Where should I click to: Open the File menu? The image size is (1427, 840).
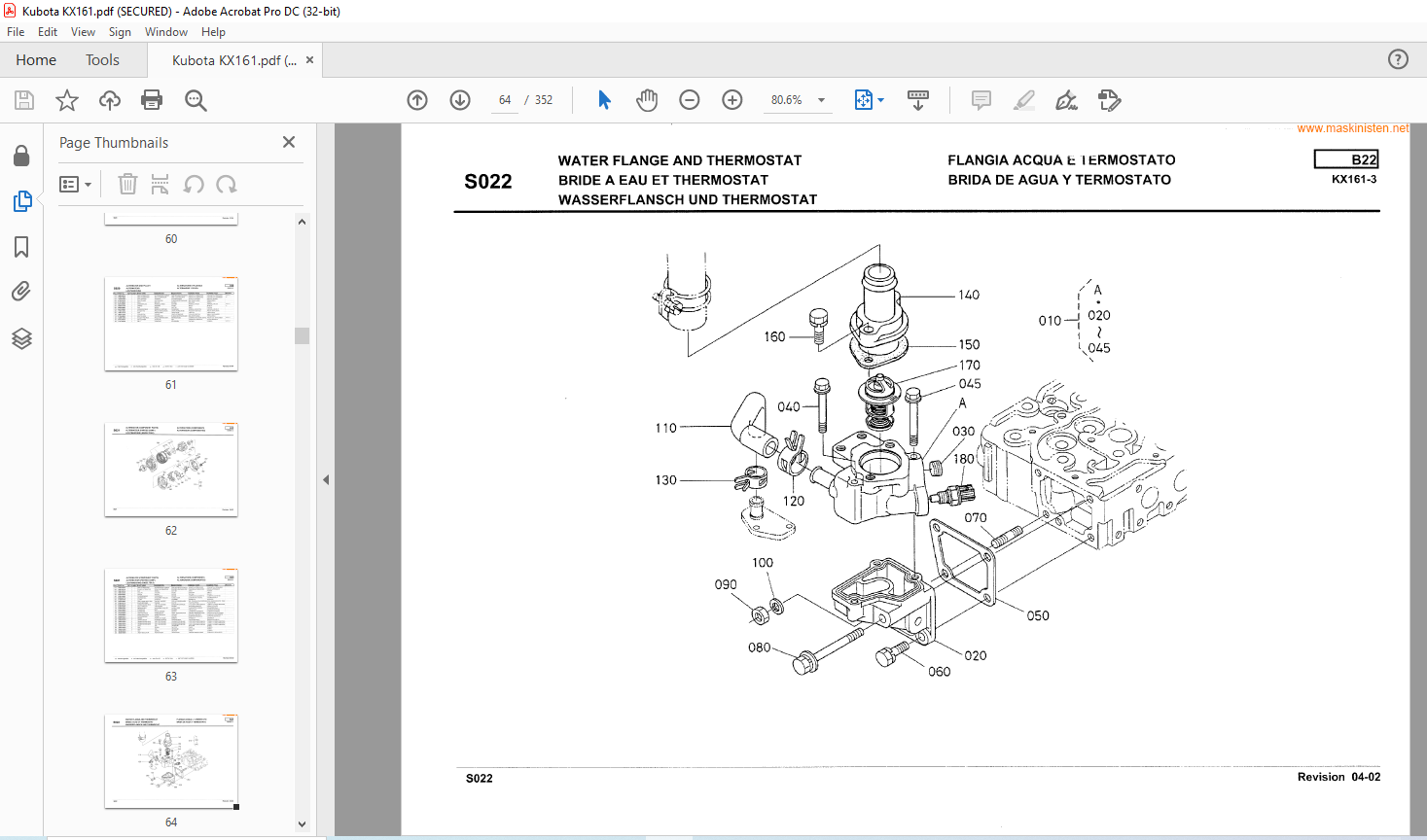pos(16,32)
